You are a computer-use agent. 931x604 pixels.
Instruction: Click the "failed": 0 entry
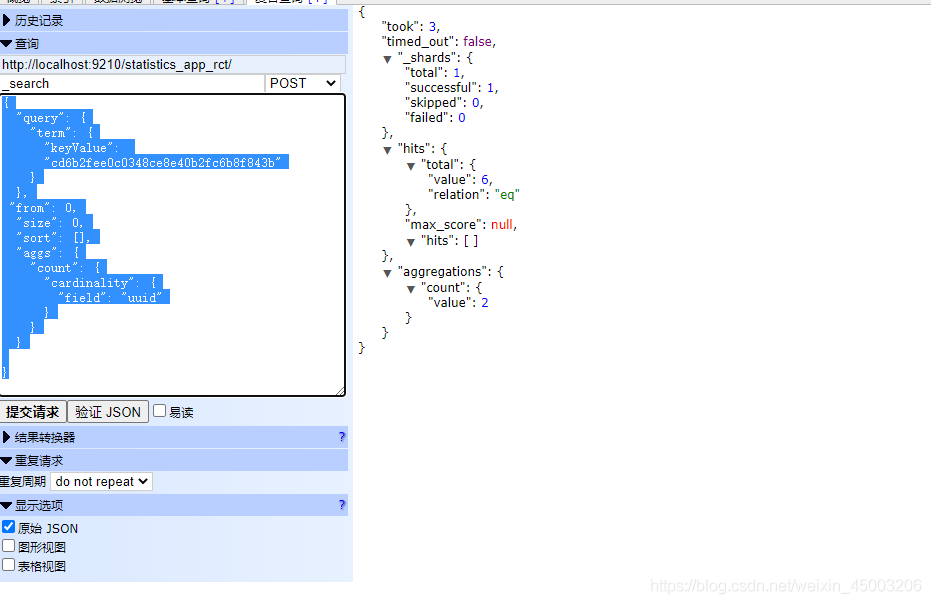436,118
